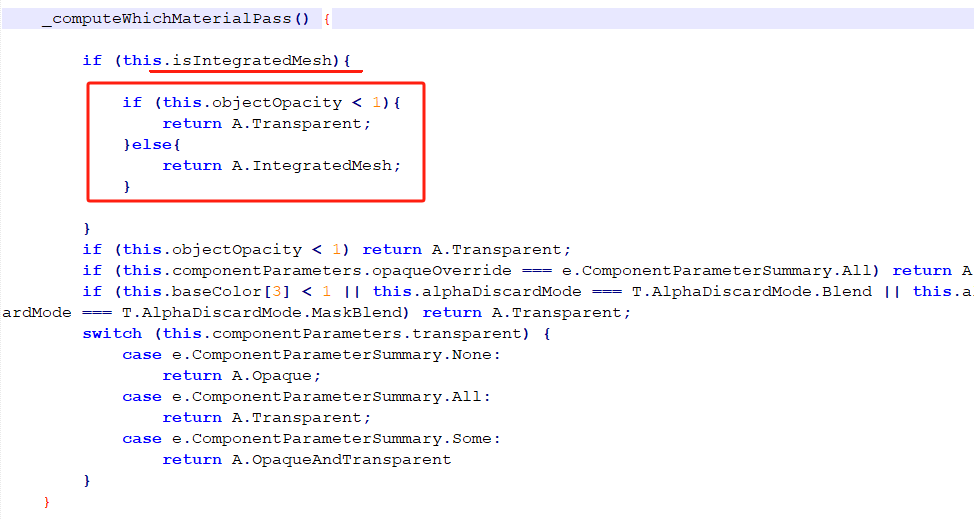Click the 'switch' keyword line
This screenshot has height=519, width=974.
316,334
